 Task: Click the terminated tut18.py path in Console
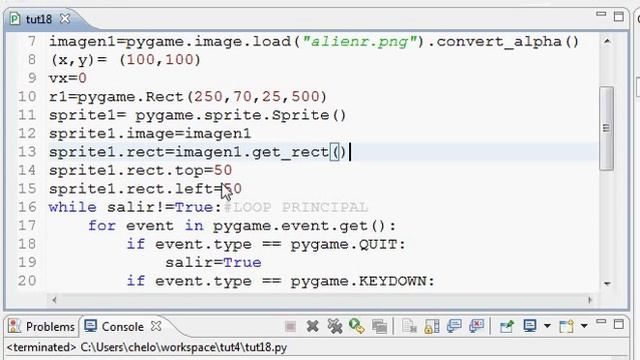point(147,347)
